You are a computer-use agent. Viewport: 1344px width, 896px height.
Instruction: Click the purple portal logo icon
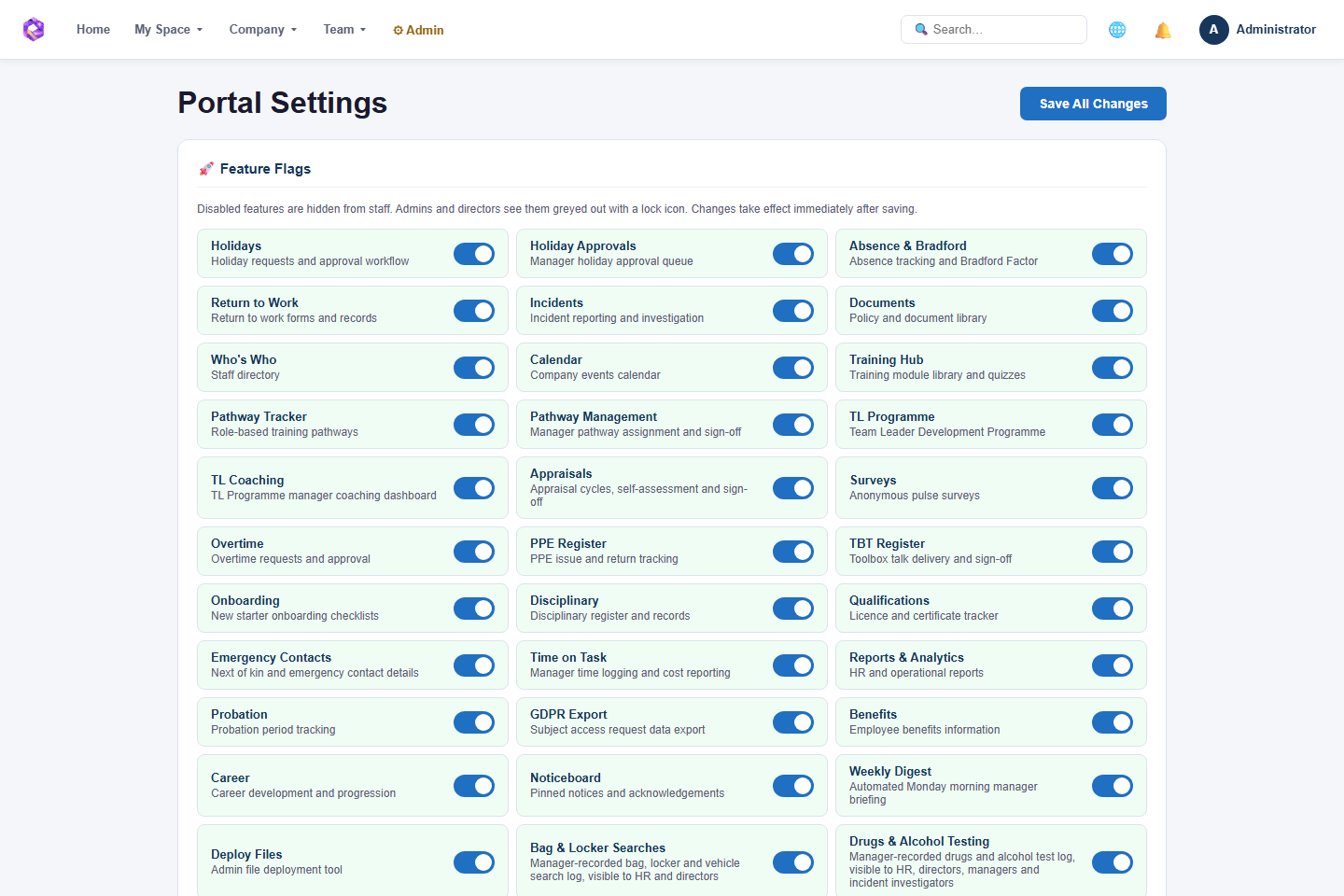pyautogui.click(x=34, y=30)
